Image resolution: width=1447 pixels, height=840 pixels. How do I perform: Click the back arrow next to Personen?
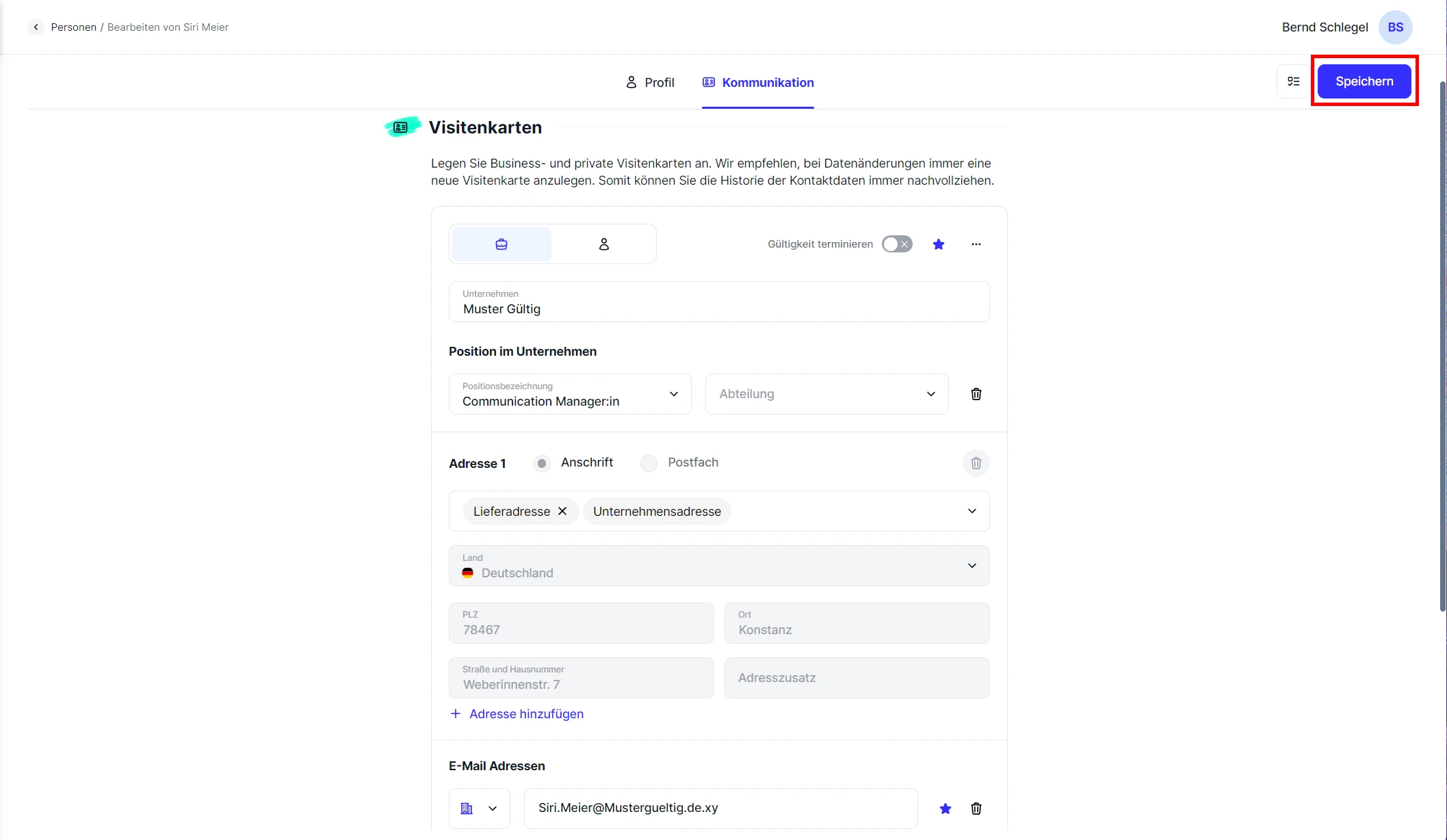pos(36,27)
